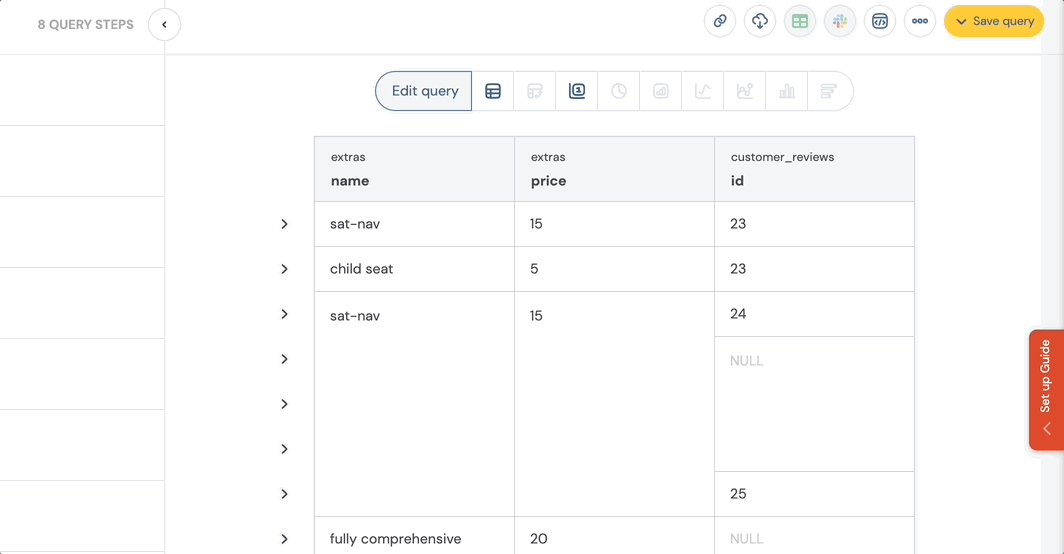
Task: Select the bar chart view icon
Action: [787, 91]
